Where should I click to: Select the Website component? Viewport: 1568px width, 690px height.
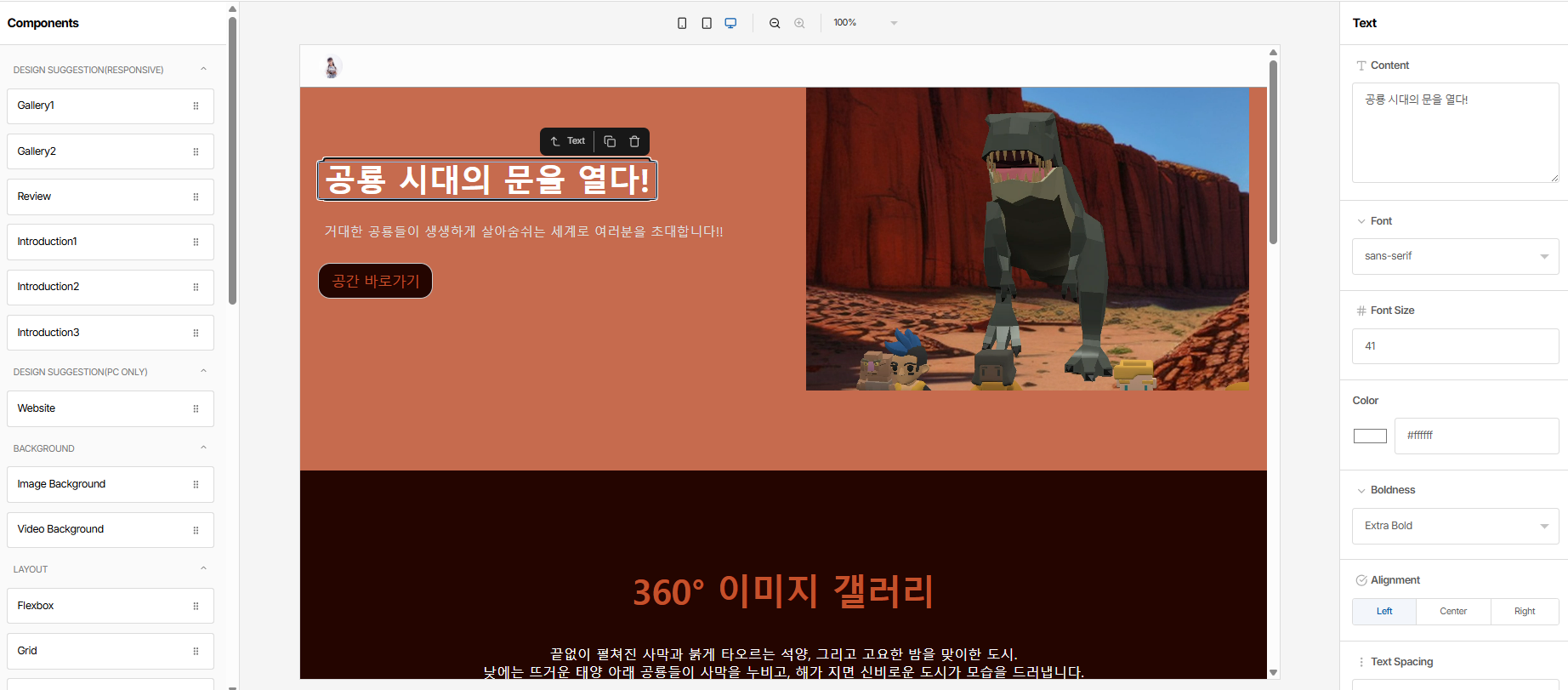111,408
